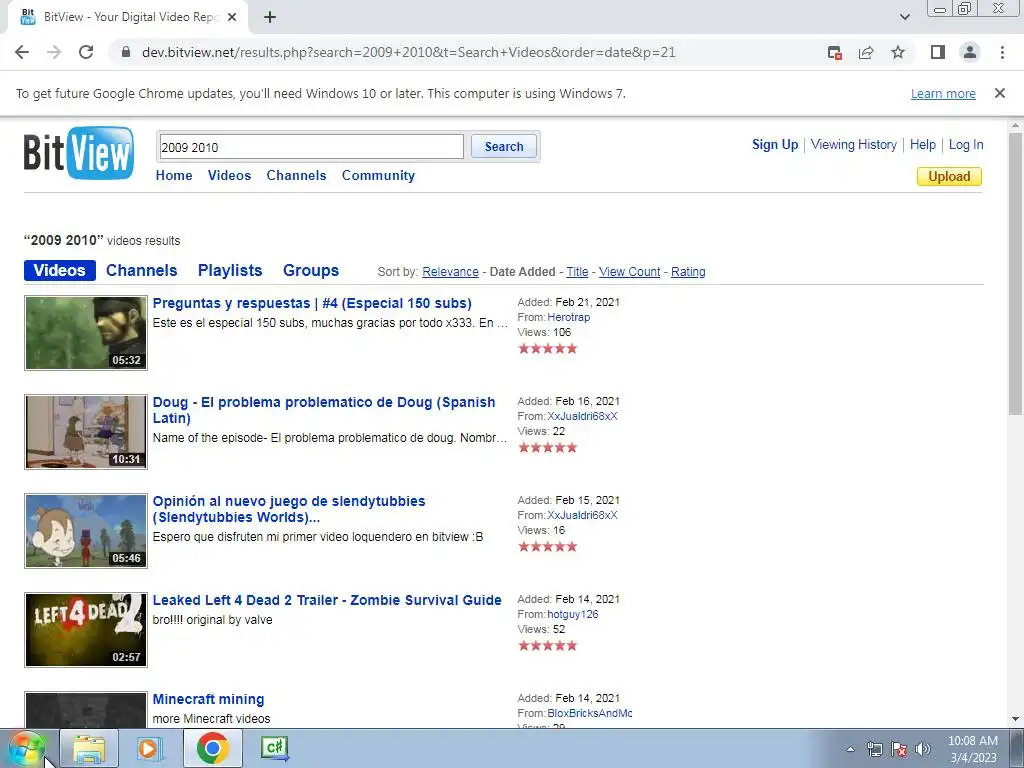1024x768 pixels.
Task: Switch to the Channels results tab
Action: 142,270
